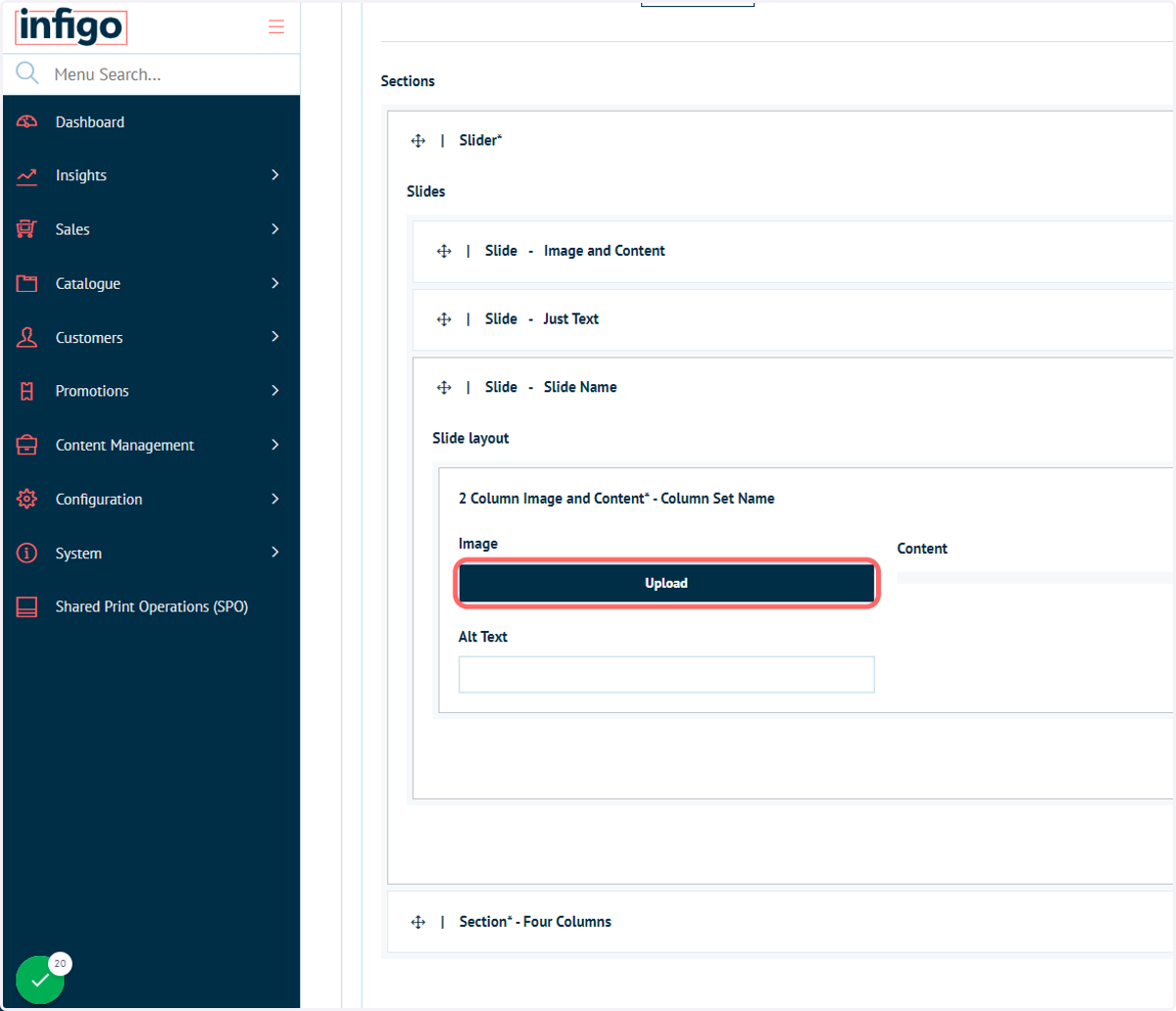Click the Sales cart icon
Image resolution: width=1176 pixels, height=1011 pixels.
(27, 229)
